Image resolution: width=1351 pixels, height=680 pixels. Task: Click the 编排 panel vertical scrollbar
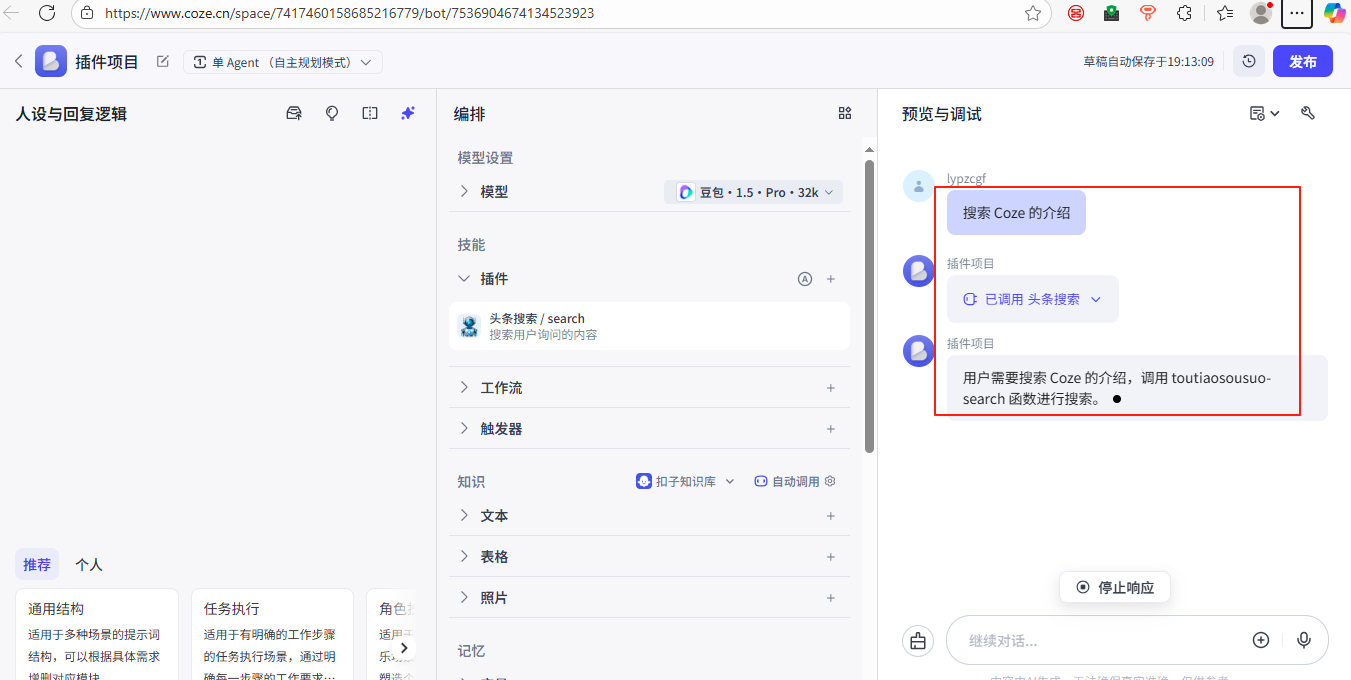pyautogui.click(x=869, y=306)
